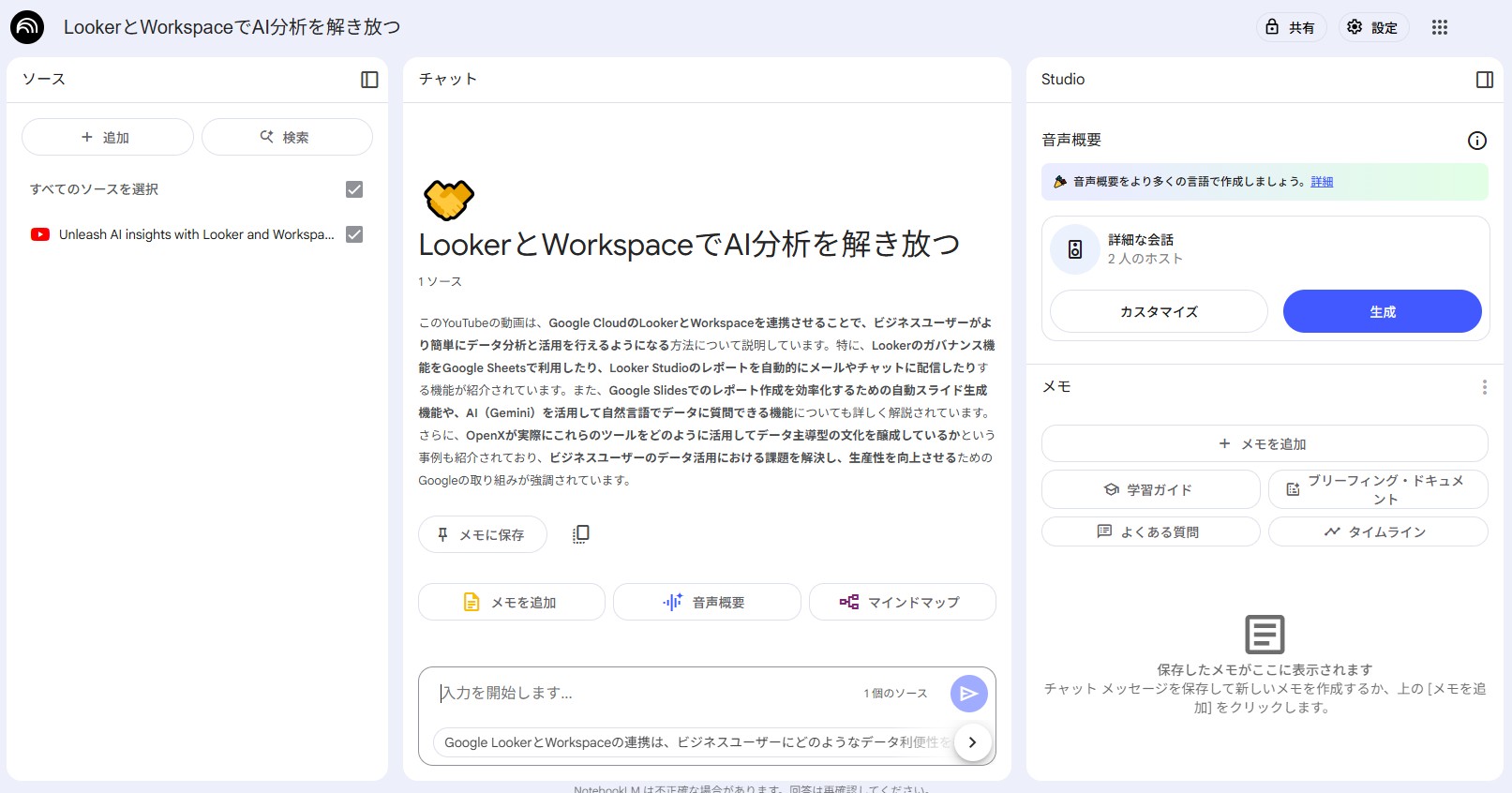Collapse the Studio panel
The width and height of the screenshot is (1512, 793).
click(1484, 80)
